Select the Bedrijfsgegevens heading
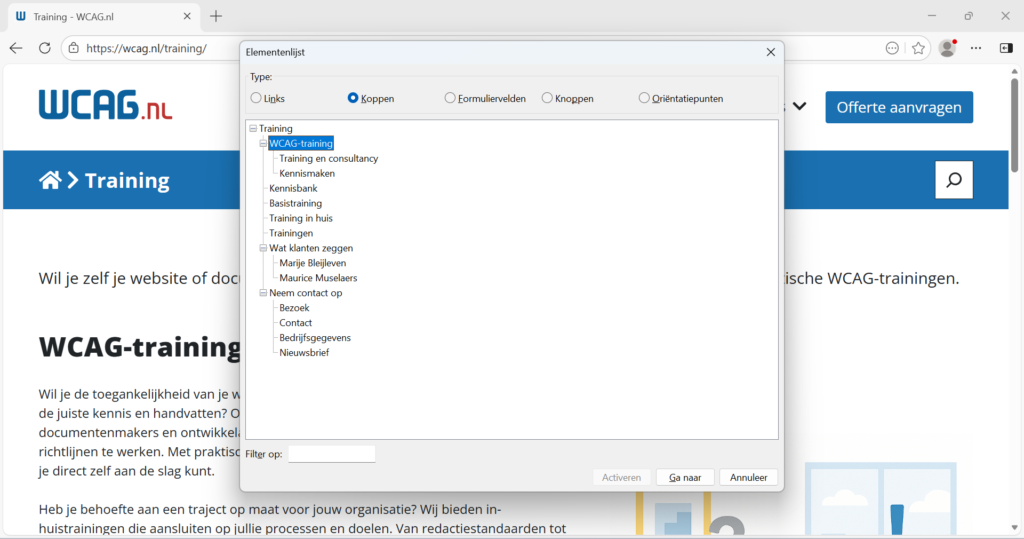Viewport: 1024px width, 539px height. tap(315, 338)
